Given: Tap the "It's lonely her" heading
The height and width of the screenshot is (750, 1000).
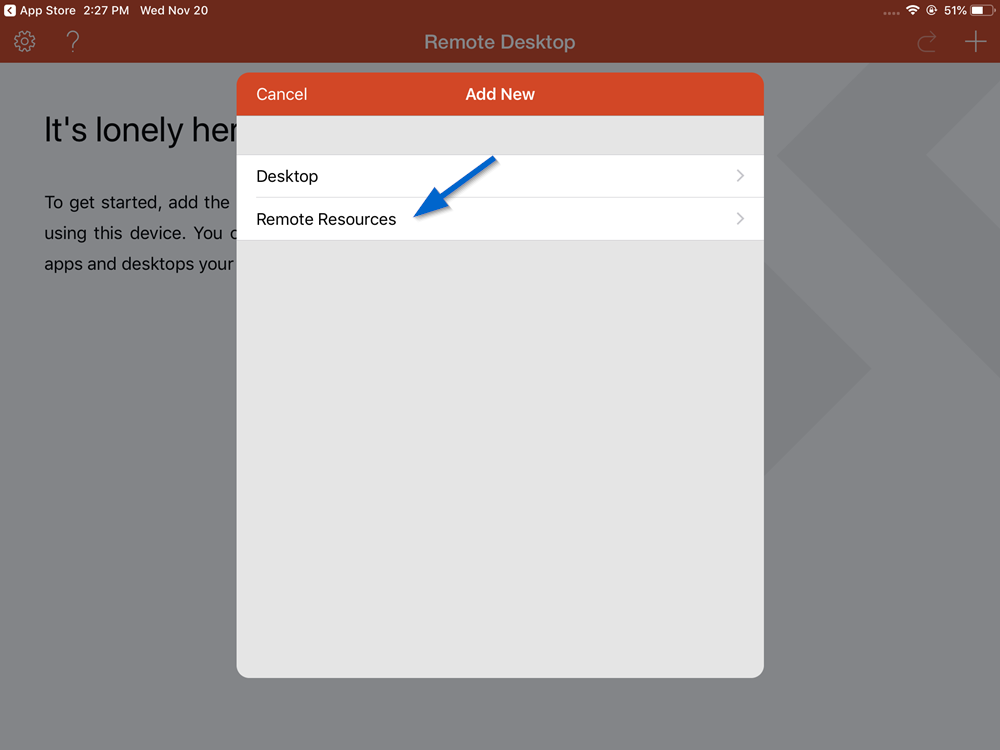Looking at the screenshot, I should tap(140, 130).
